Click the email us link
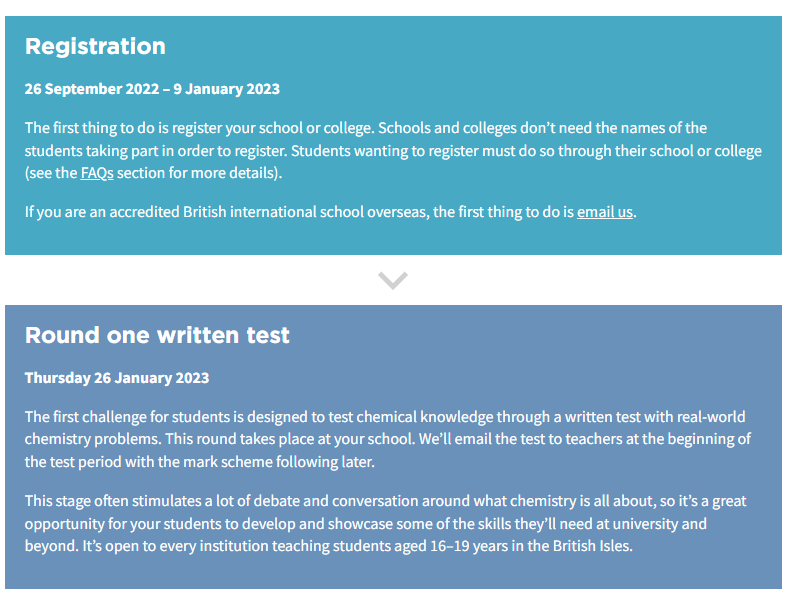Image resolution: width=789 pixels, height=594 pixels. tap(604, 212)
